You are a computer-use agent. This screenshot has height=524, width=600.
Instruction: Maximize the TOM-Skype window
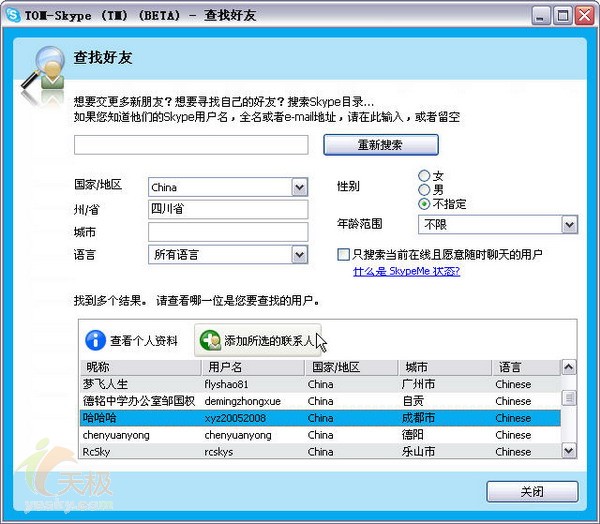coord(561,15)
